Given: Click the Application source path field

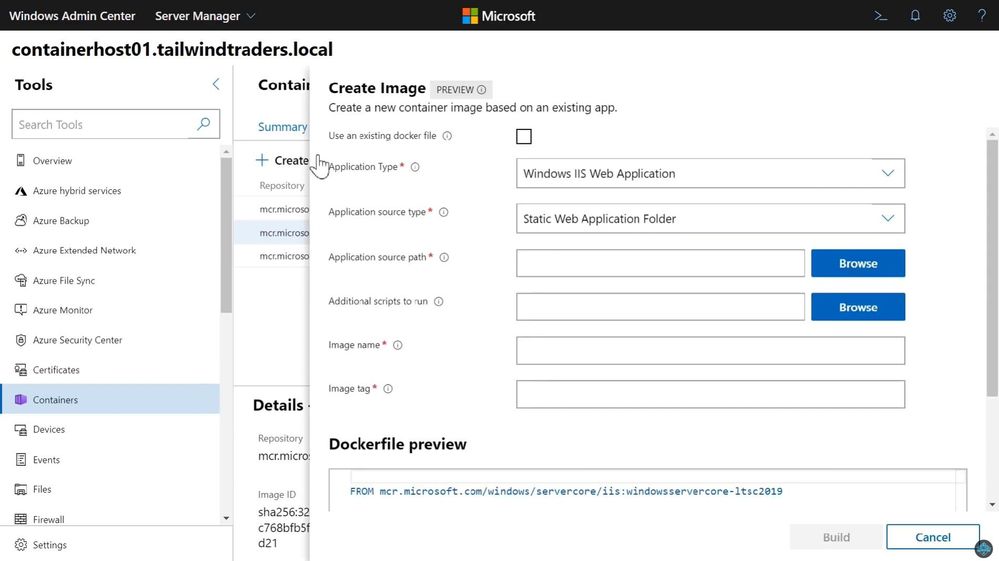Looking at the screenshot, I should [660, 263].
